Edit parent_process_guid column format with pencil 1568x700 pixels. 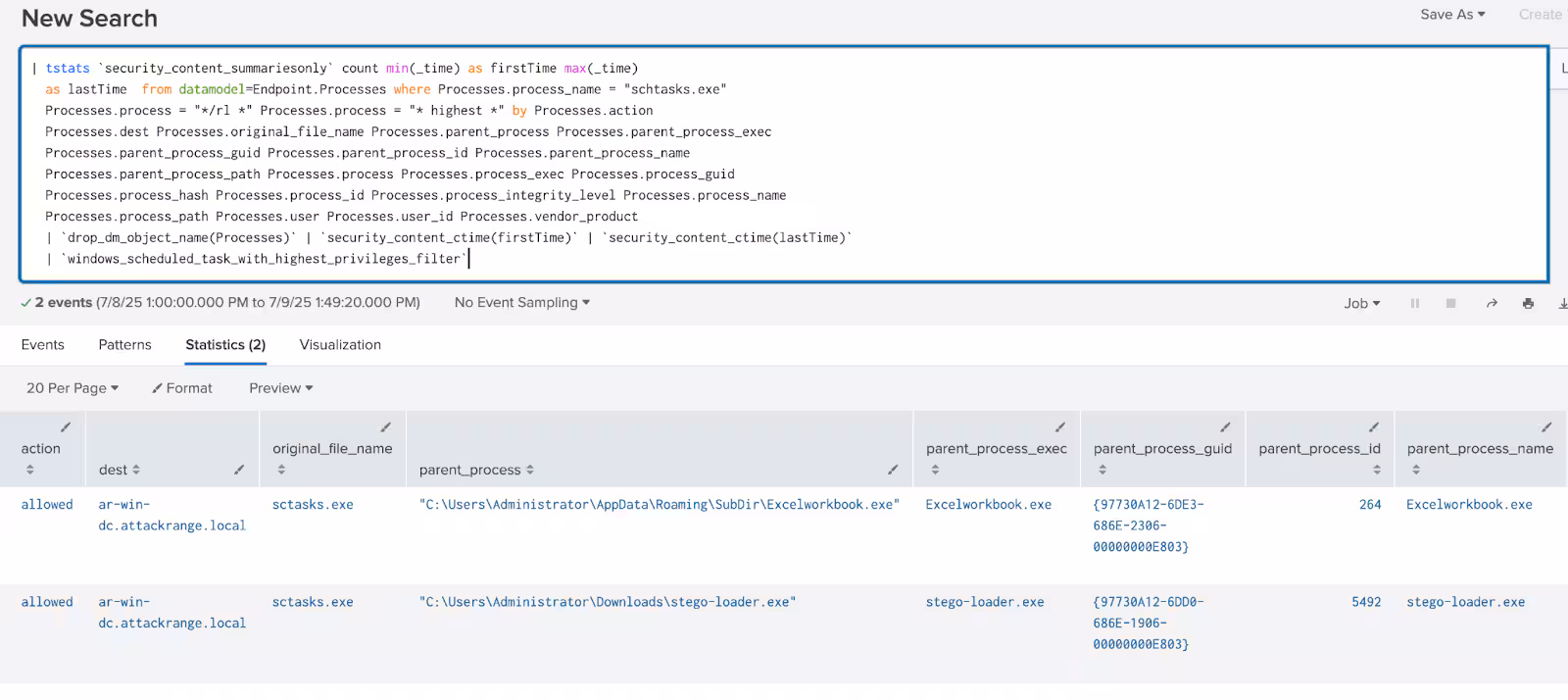pyautogui.click(x=1225, y=427)
